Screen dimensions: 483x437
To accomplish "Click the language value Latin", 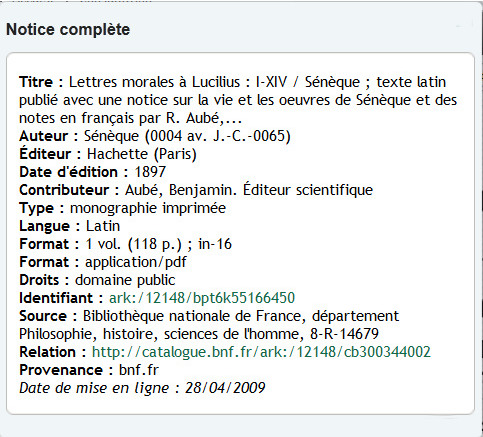I will coord(103,226).
